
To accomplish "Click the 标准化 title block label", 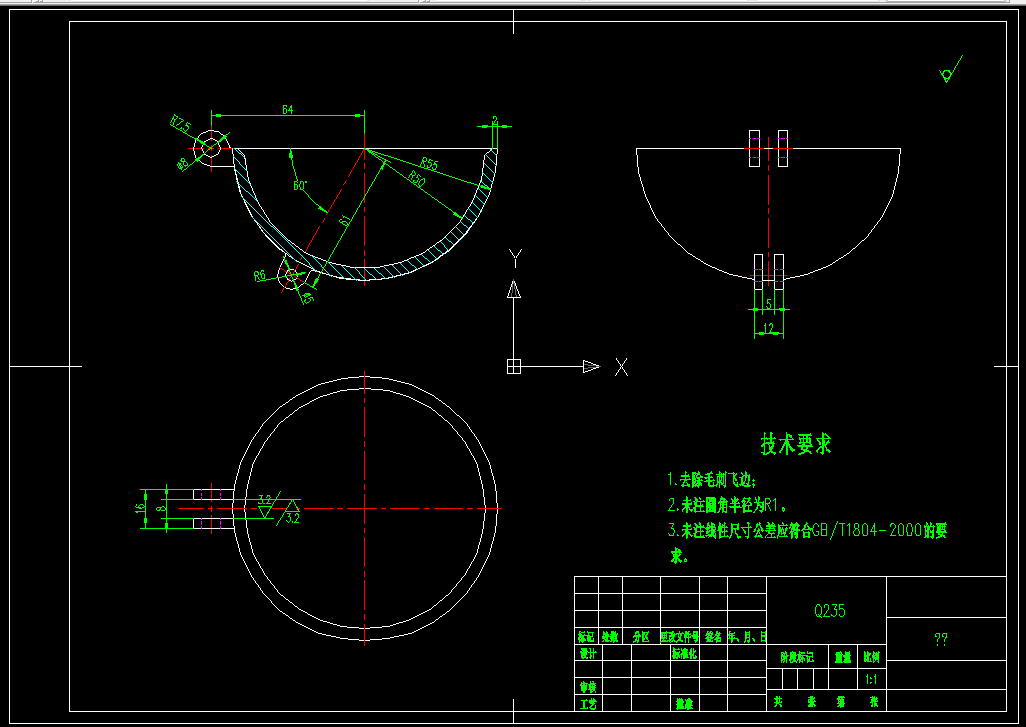I will (x=684, y=653).
